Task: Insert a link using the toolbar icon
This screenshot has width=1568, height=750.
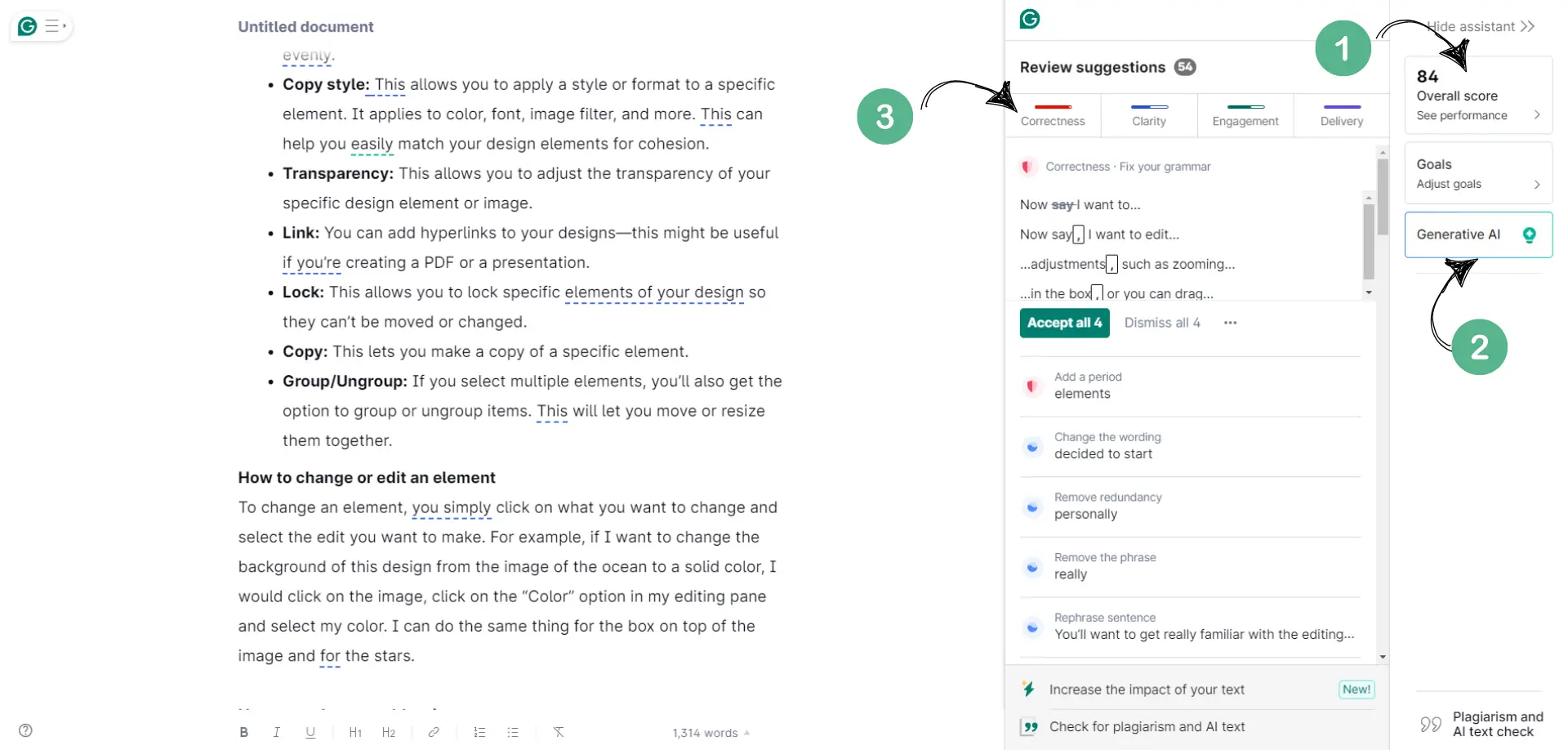Action: click(434, 732)
